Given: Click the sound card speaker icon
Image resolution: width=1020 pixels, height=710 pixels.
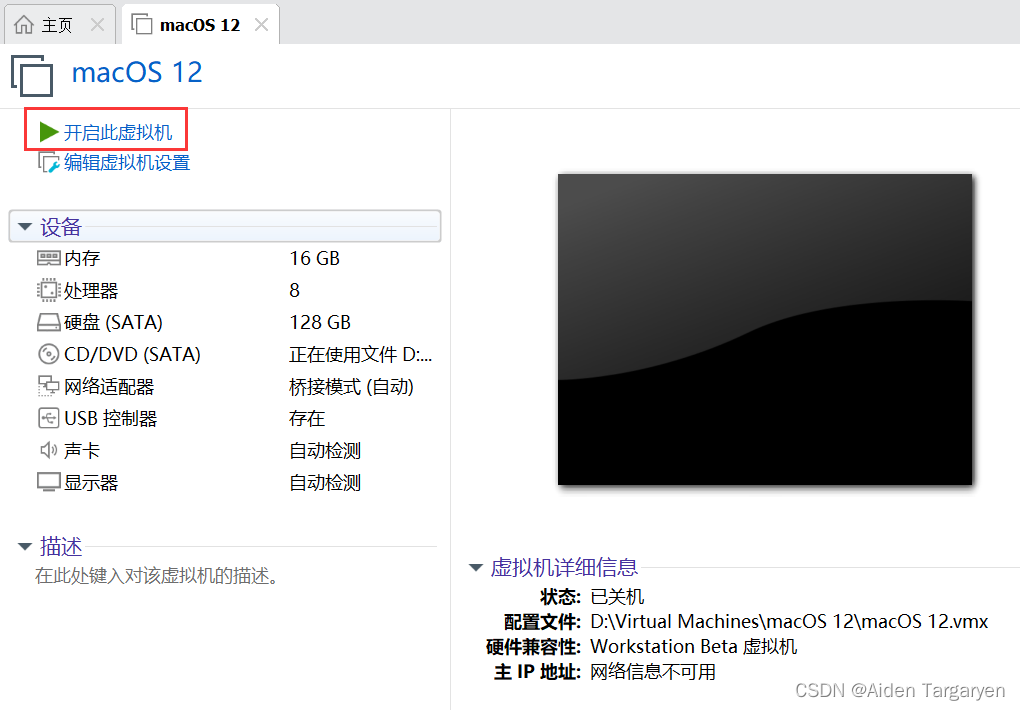Looking at the screenshot, I should click(48, 450).
